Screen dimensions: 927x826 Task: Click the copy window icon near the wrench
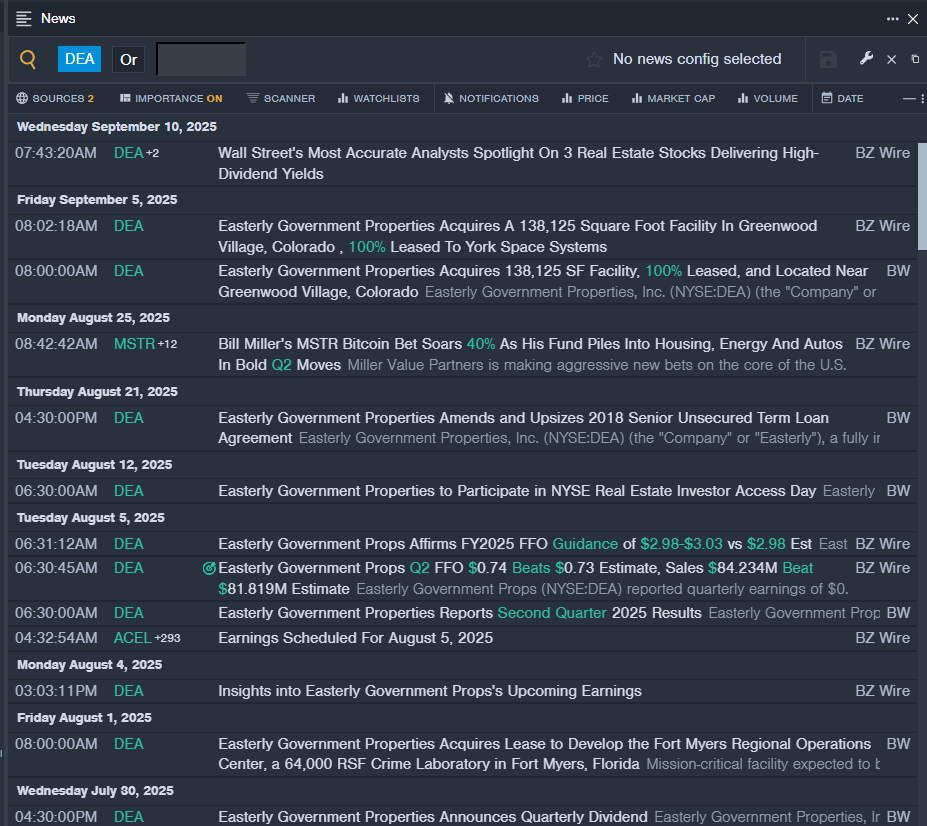(915, 59)
